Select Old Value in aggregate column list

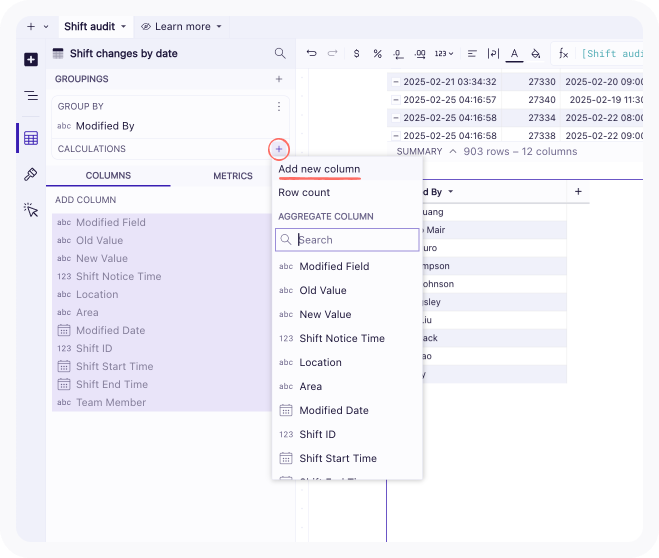[347, 290]
